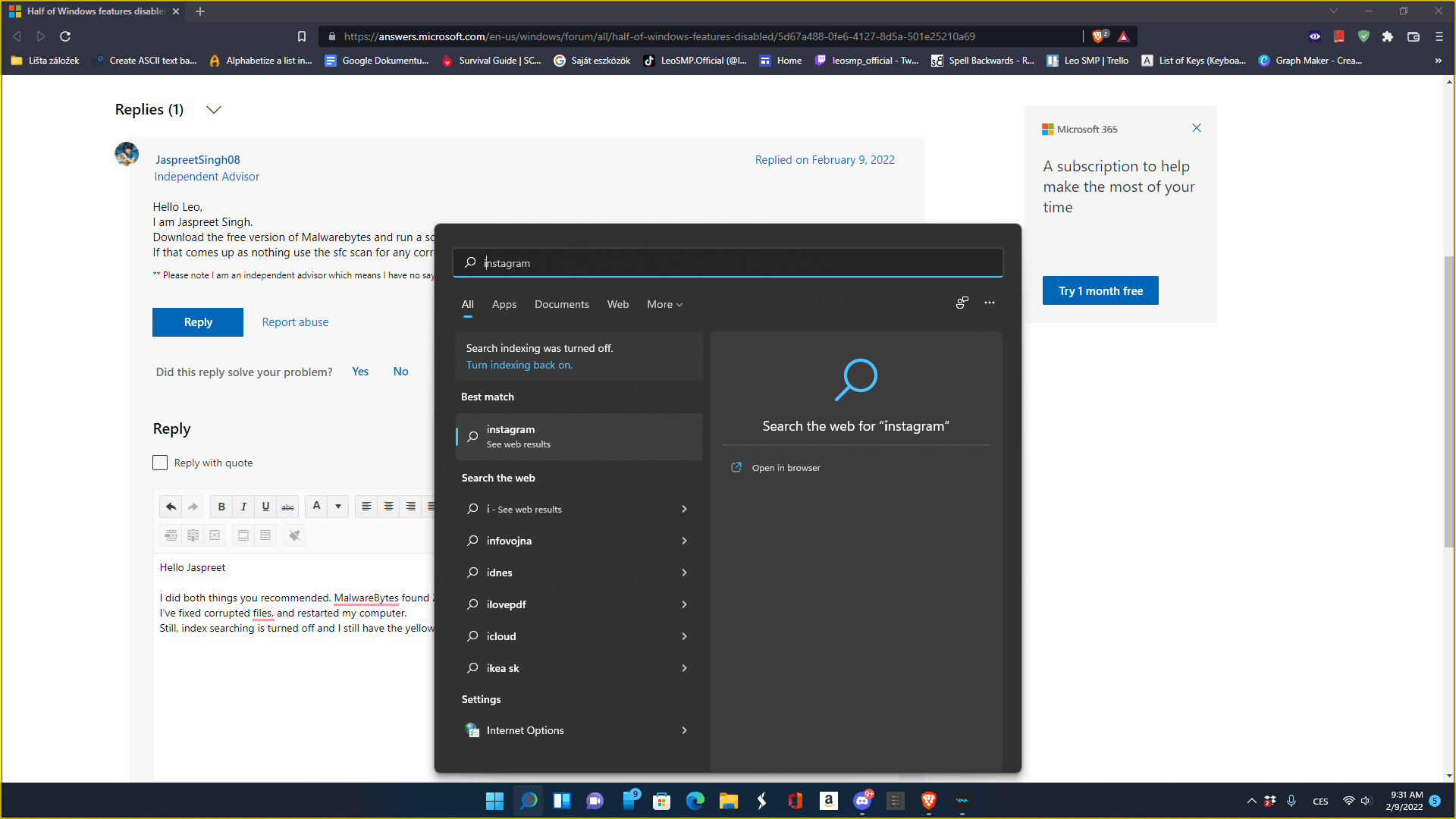
Task: Open Discord from the taskbar
Action: click(x=862, y=801)
